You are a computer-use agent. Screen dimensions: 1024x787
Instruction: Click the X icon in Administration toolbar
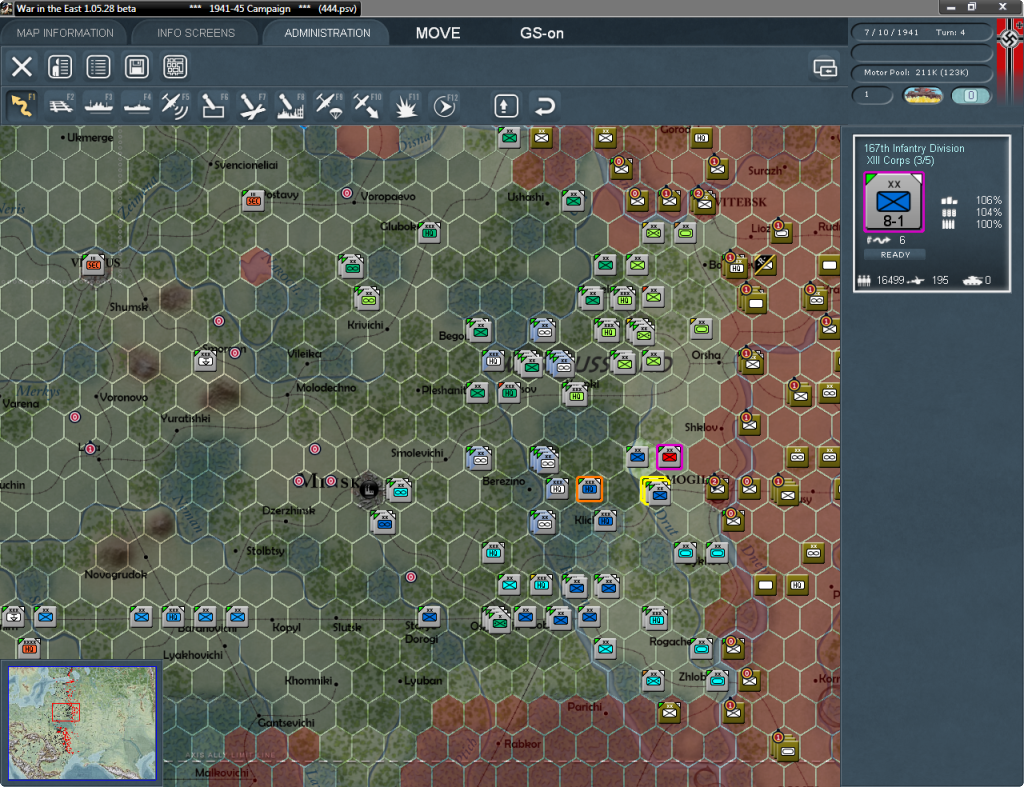pos(22,66)
